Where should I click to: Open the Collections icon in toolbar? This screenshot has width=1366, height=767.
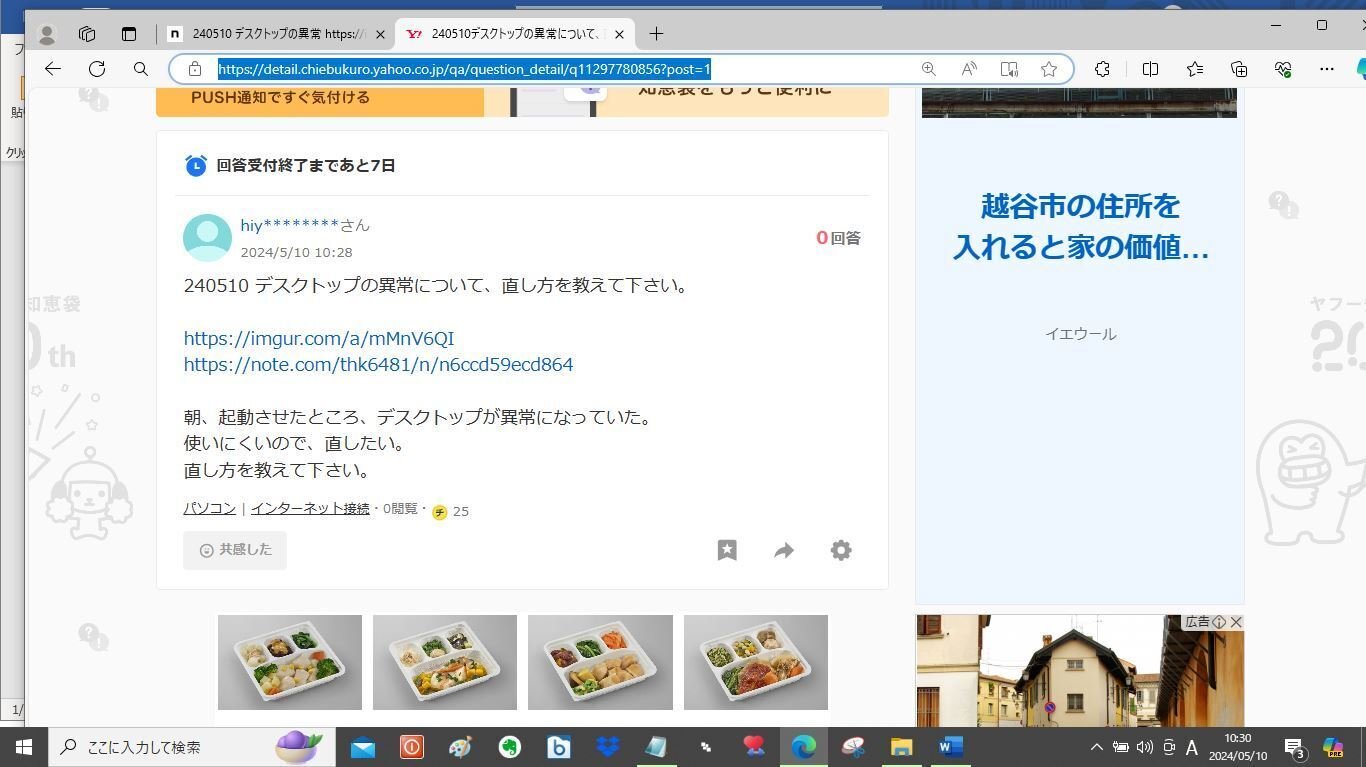1238,69
